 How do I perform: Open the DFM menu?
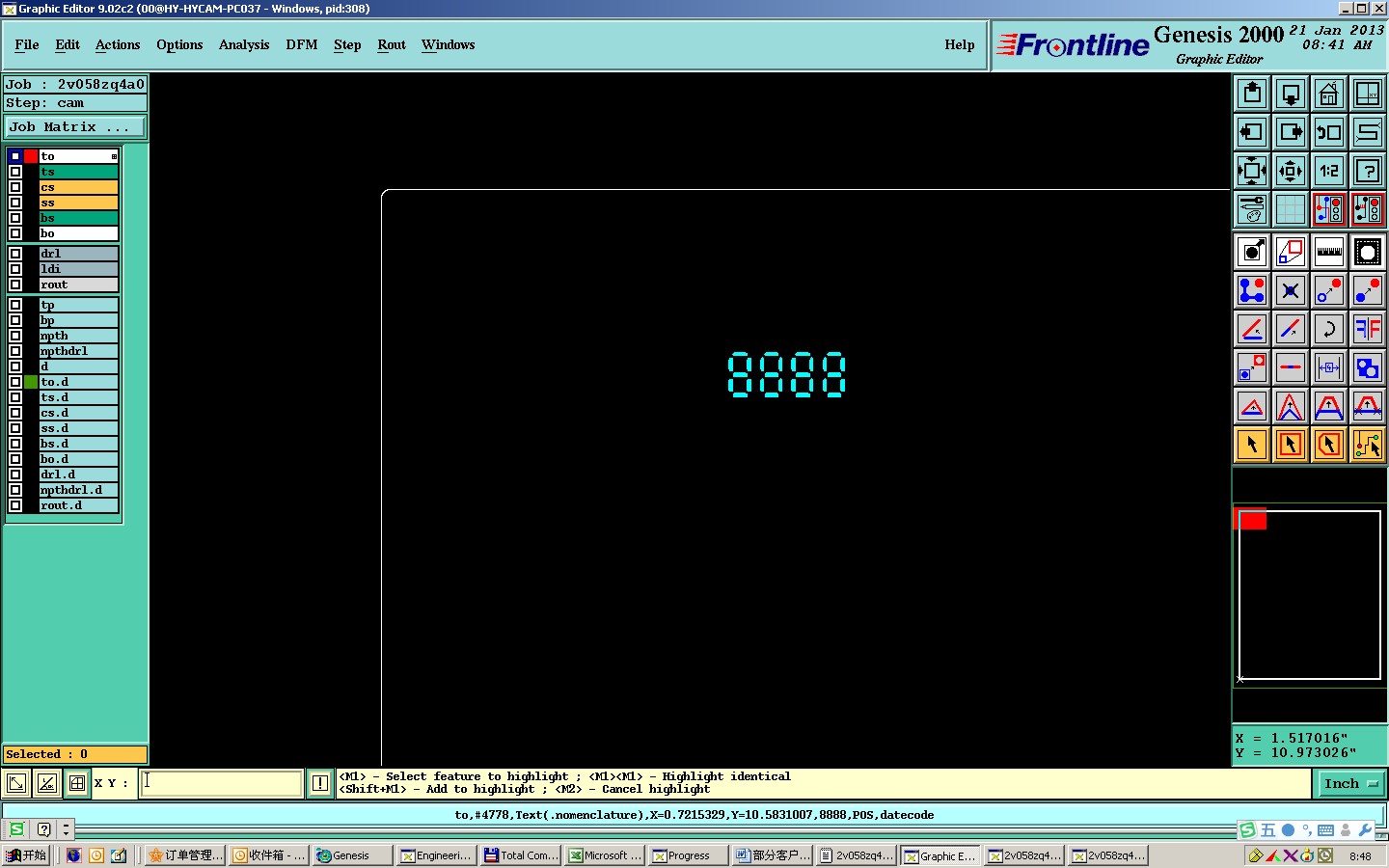pyautogui.click(x=302, y=44)
